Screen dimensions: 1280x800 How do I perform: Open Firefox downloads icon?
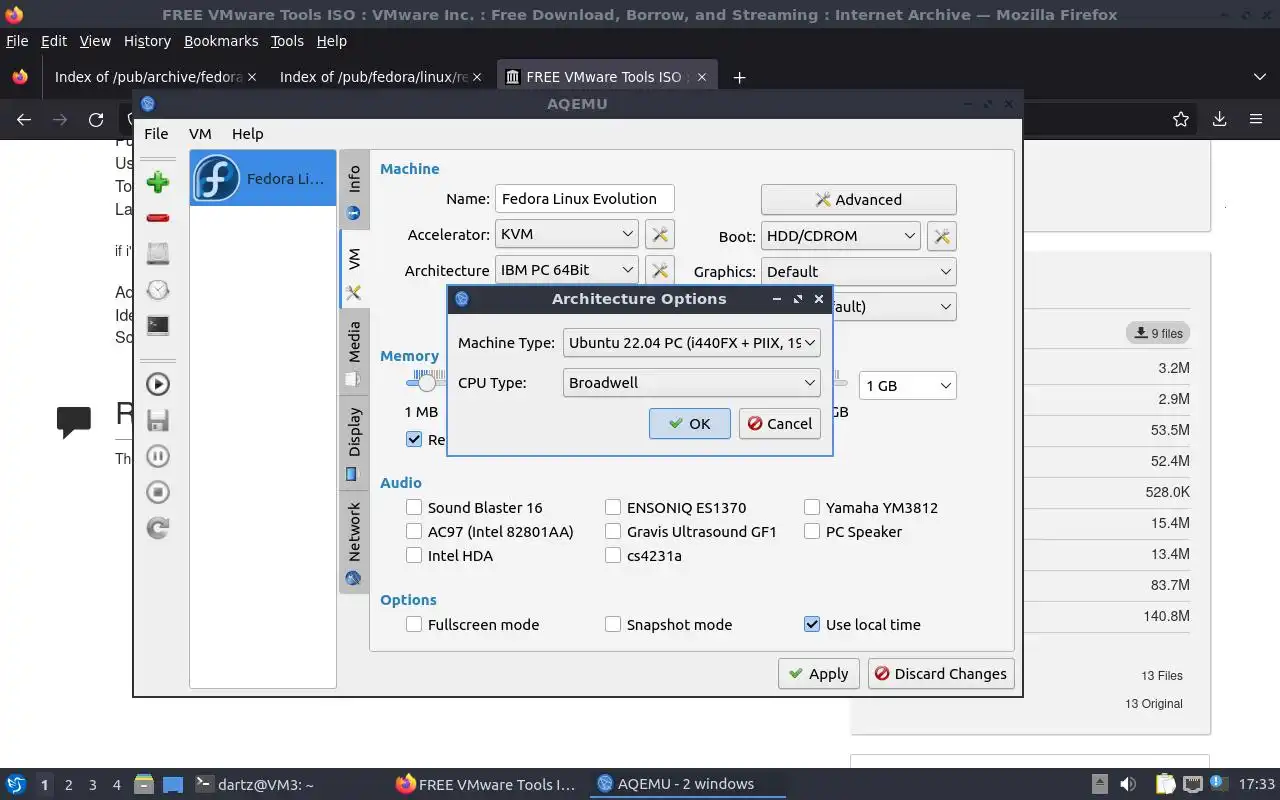pos(1219,119)
